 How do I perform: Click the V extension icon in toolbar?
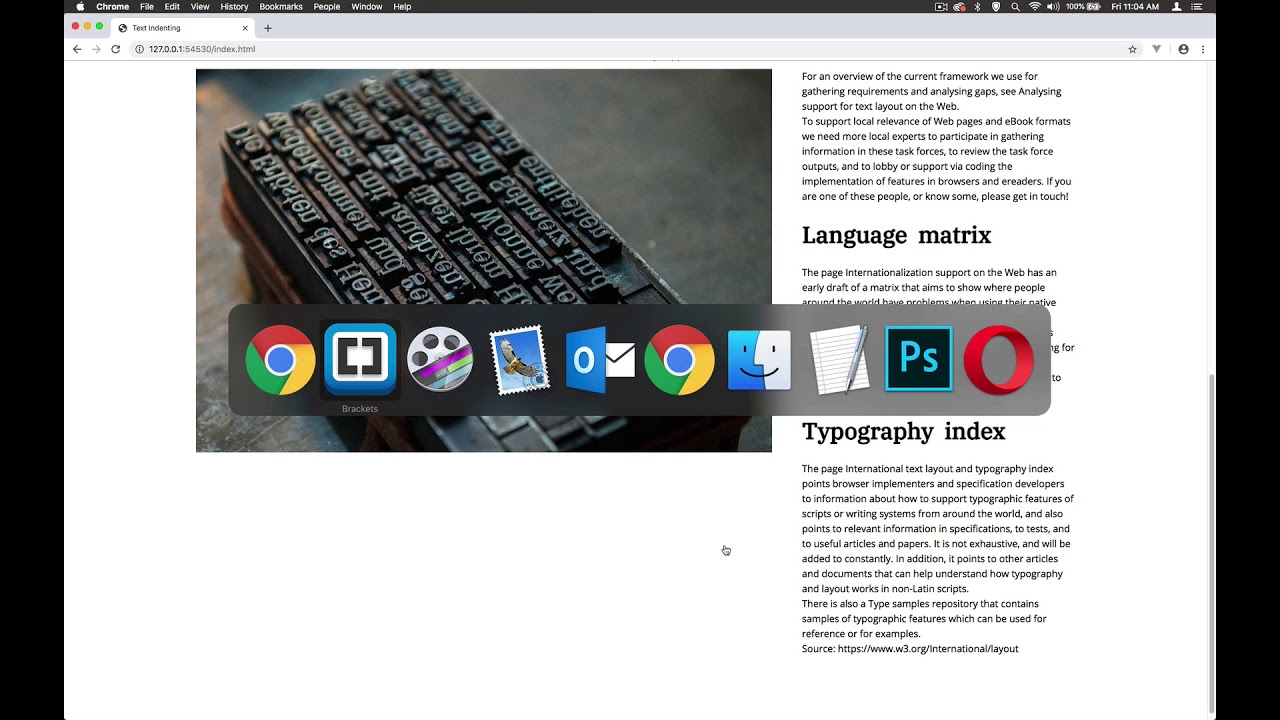click(x=1157, y=49)
